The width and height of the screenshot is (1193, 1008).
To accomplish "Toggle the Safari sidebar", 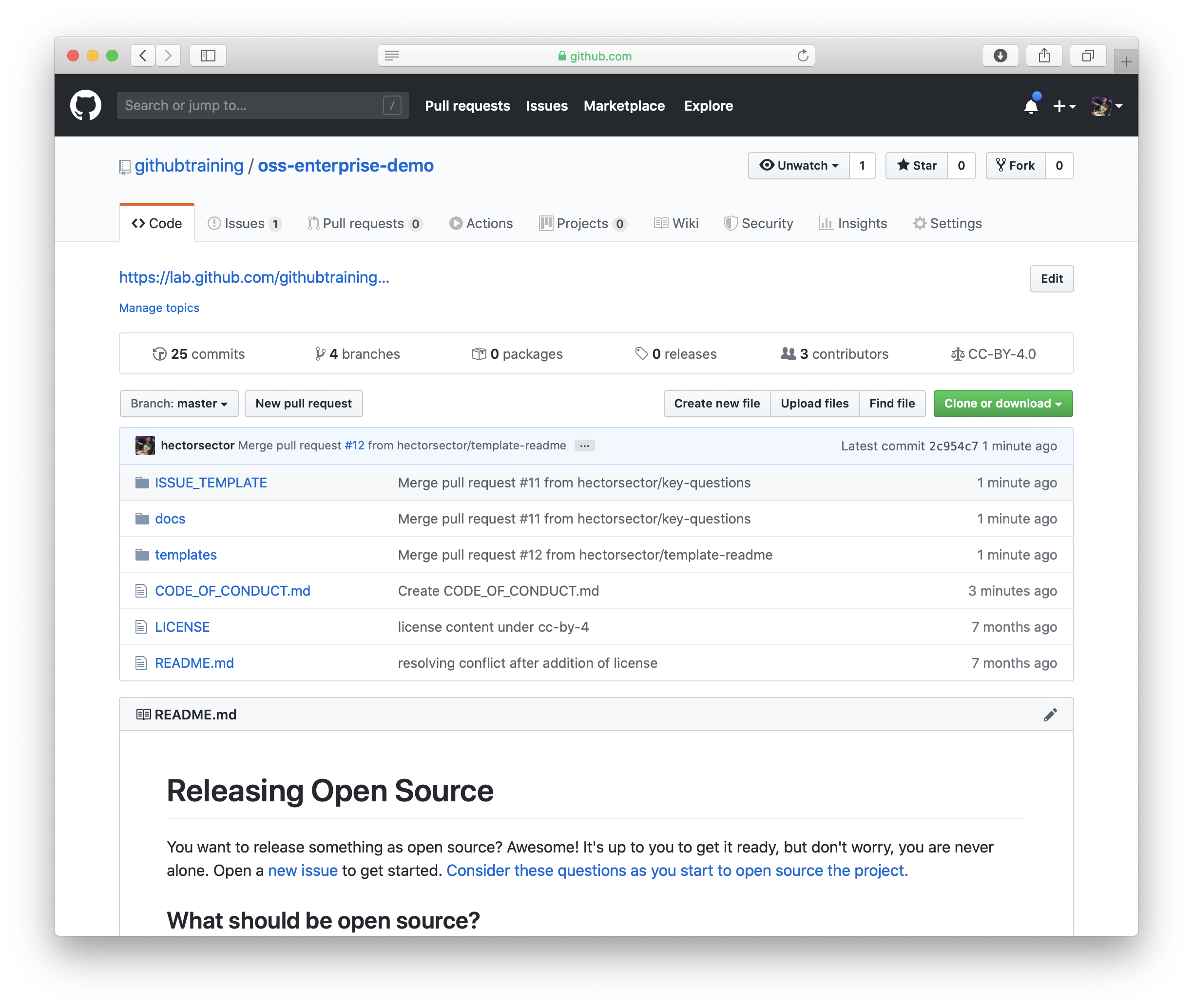I will (208, 56).
